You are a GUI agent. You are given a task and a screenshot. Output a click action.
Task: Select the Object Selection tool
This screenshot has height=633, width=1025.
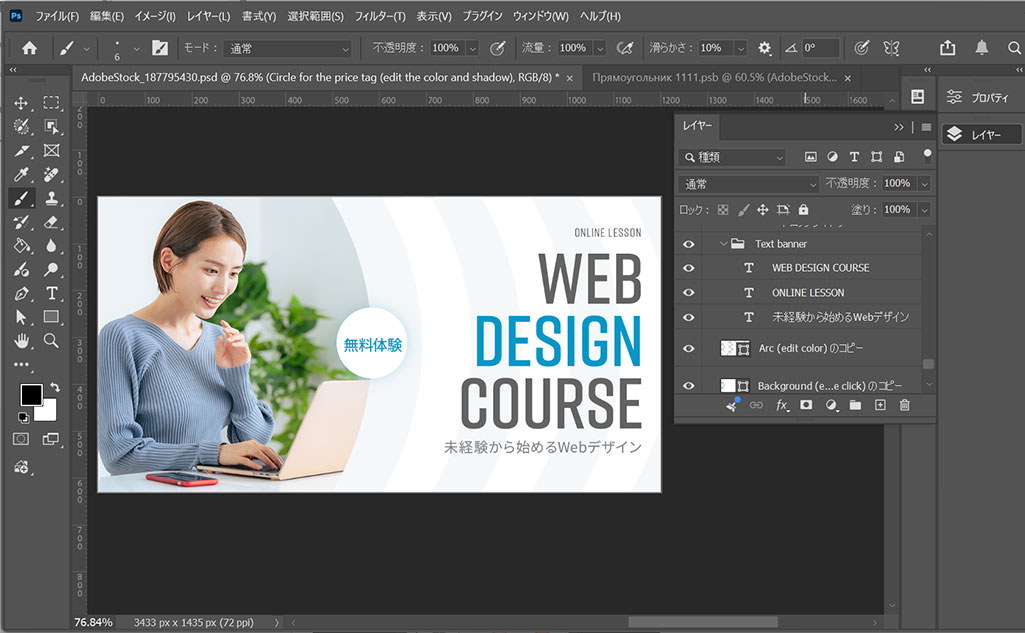51,126
